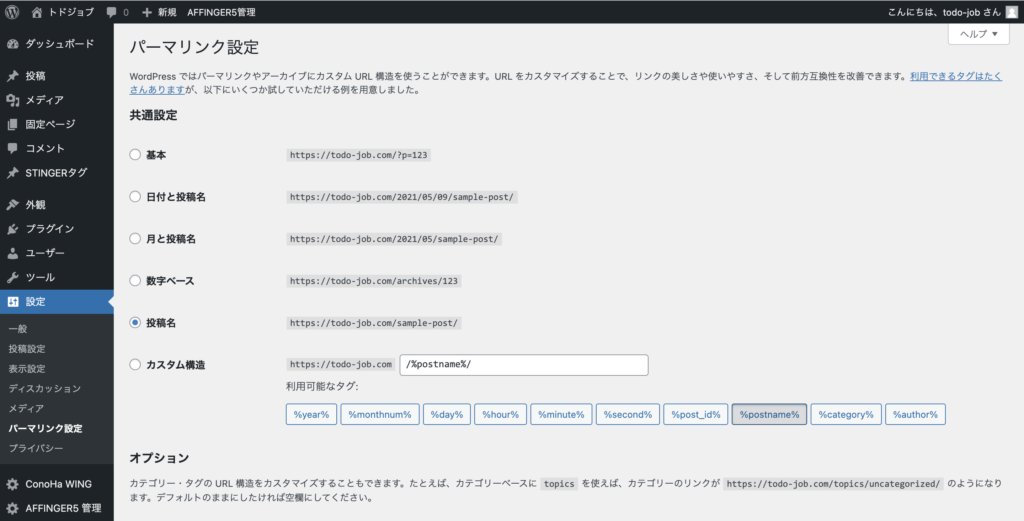Open the 投稿 menu

57,76
